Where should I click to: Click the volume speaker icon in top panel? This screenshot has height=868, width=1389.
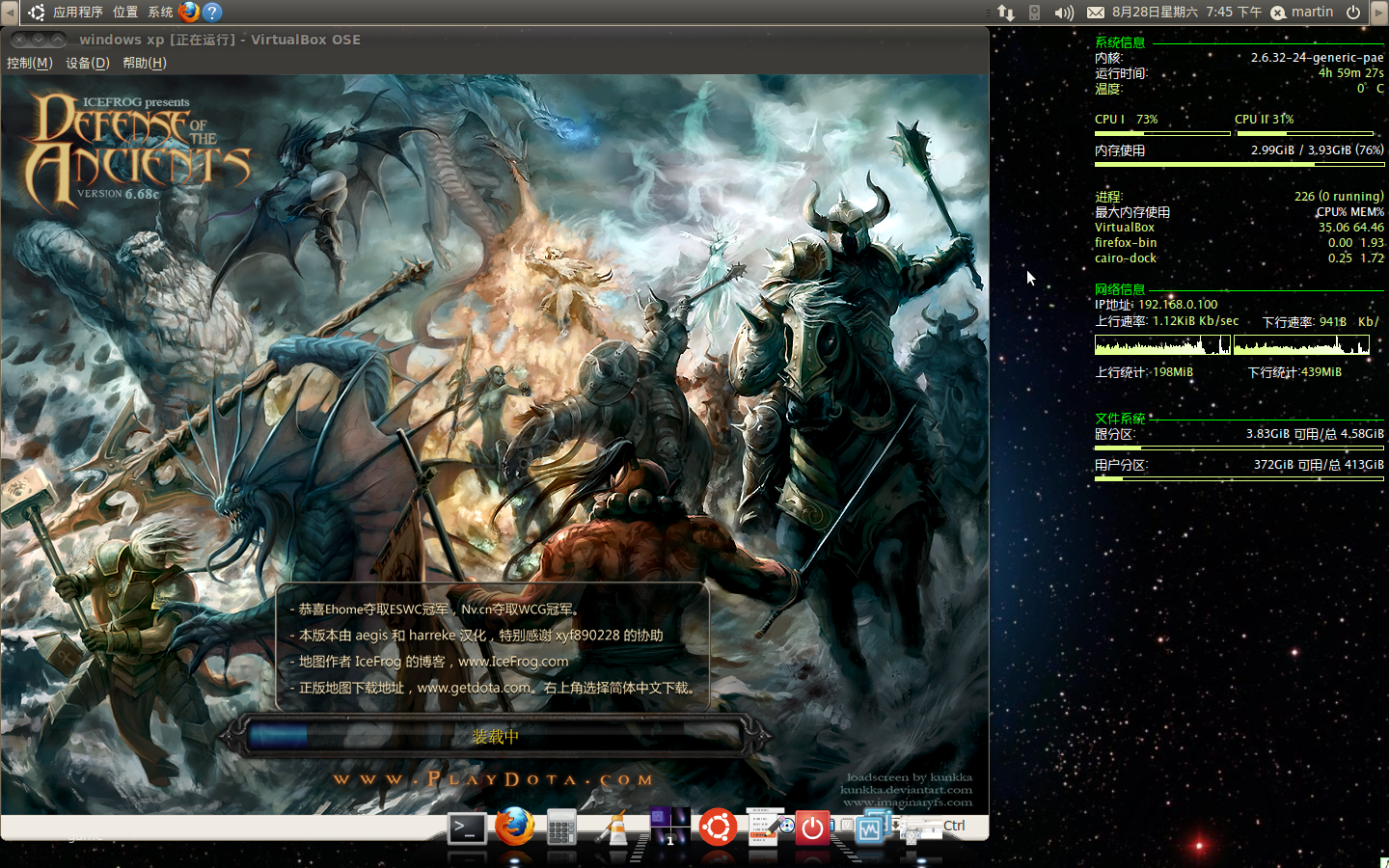1064,13
